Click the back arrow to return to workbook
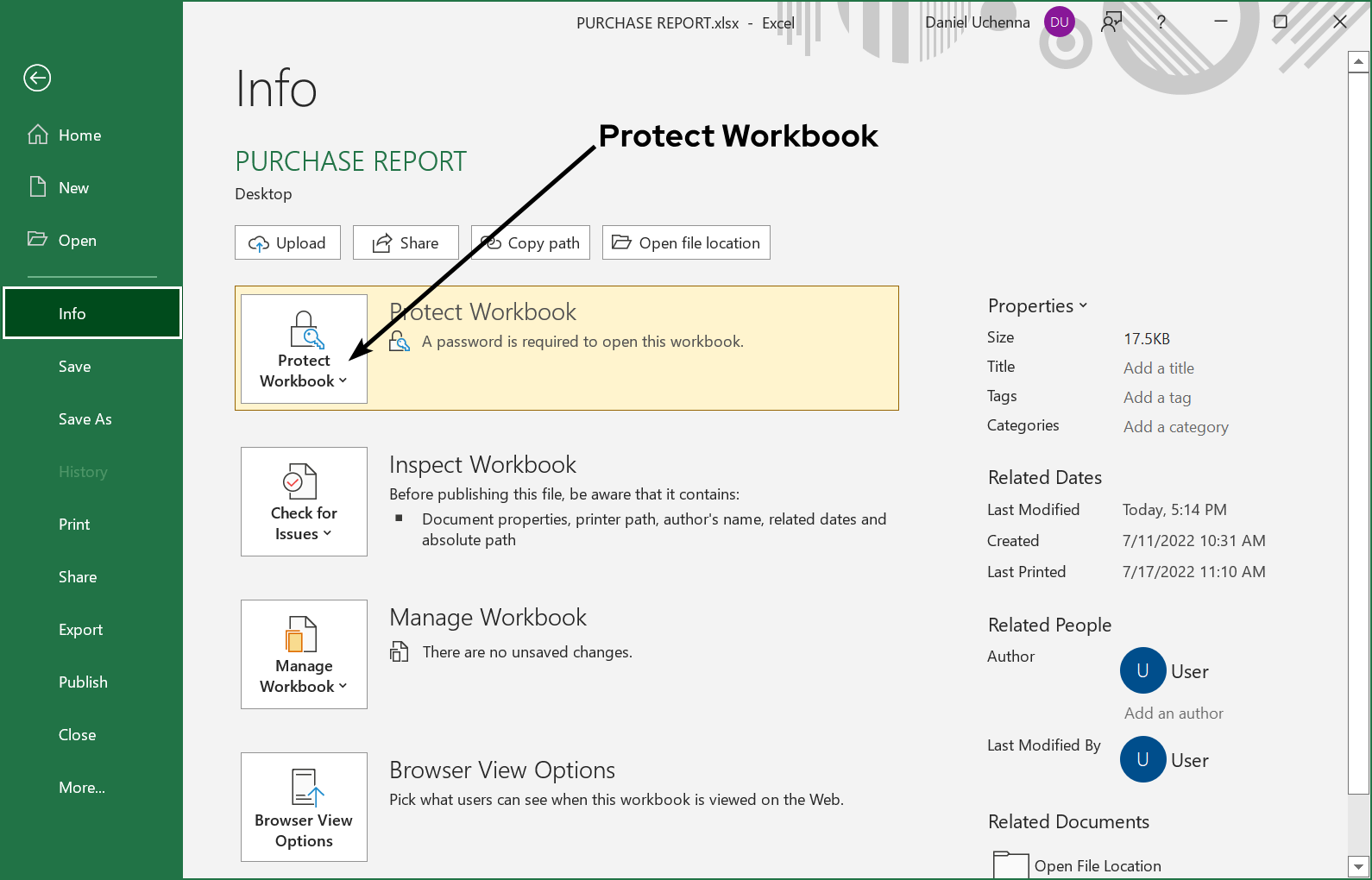 37,79
